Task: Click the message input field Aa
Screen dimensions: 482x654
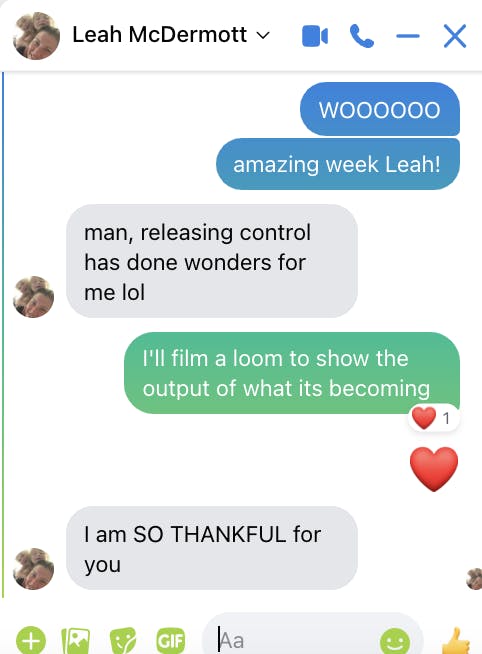Action: (313, 638)
